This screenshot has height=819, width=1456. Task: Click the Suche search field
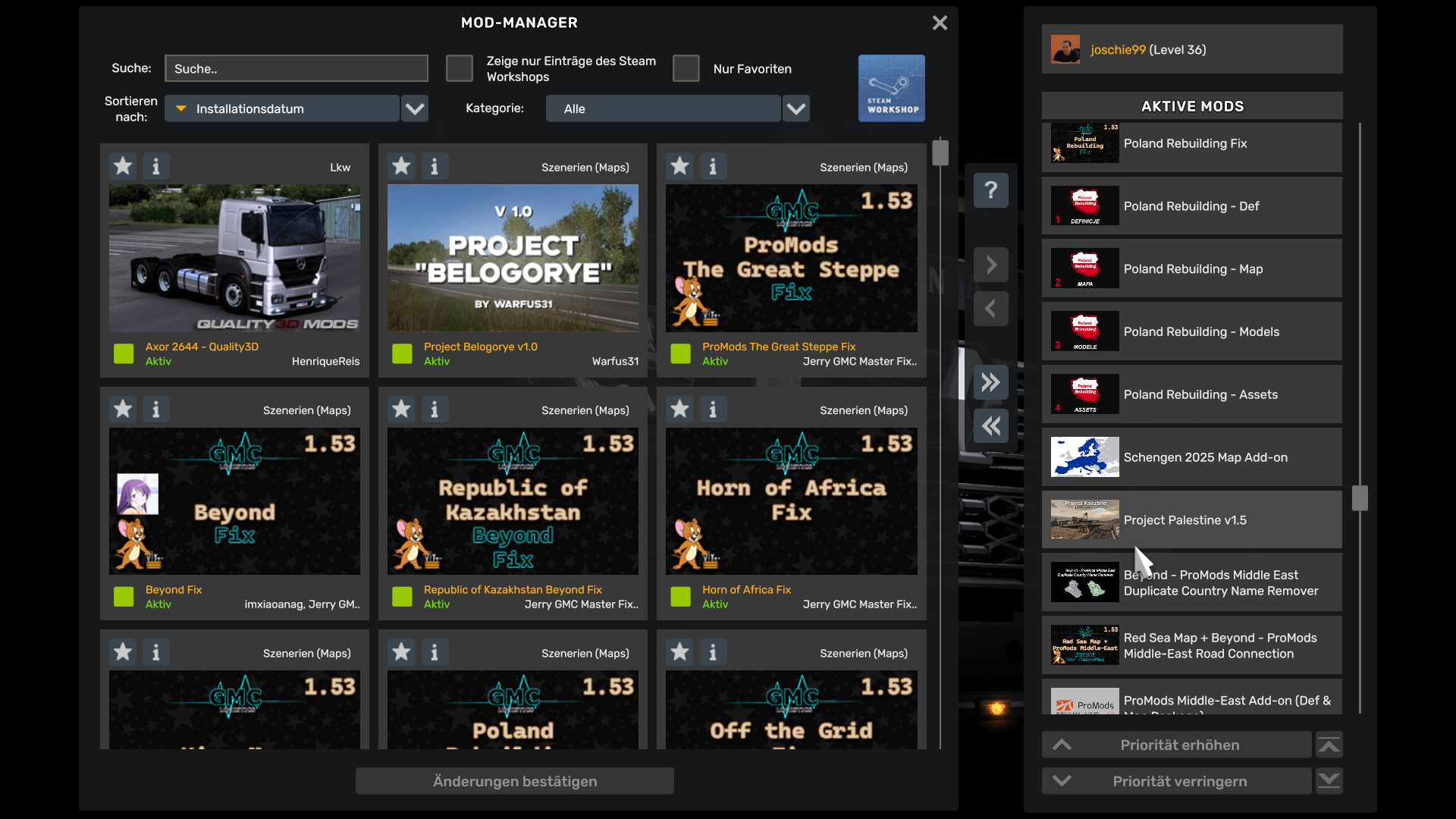297,68
